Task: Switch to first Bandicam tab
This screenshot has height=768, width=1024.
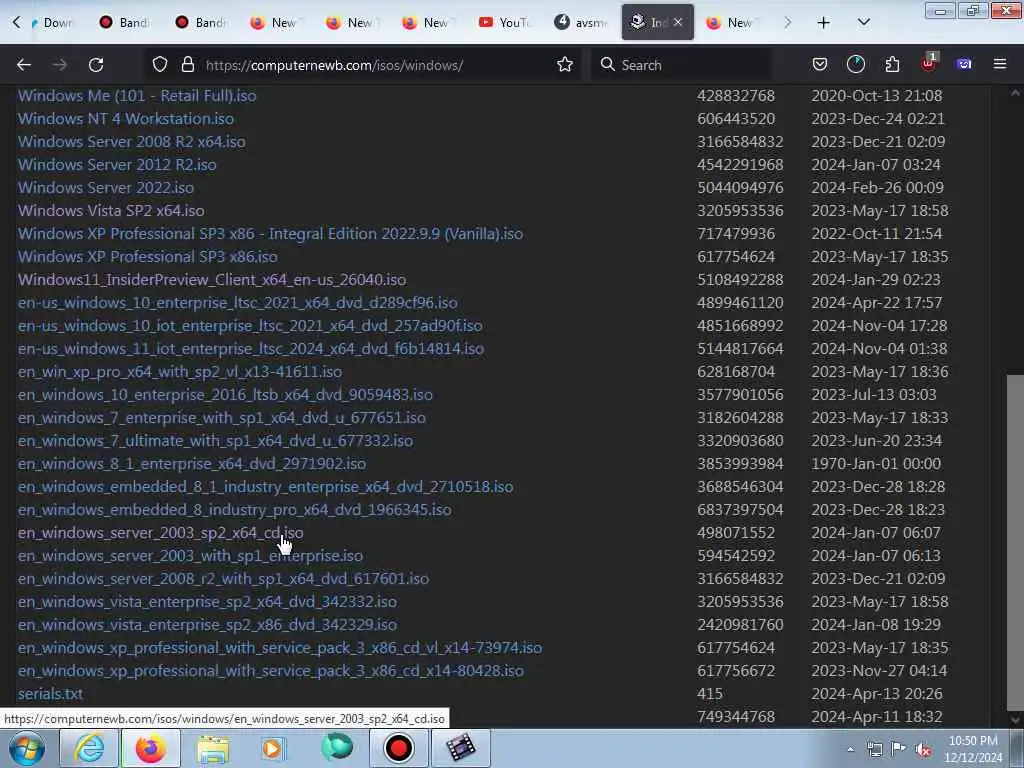Action: click(124, 23)
